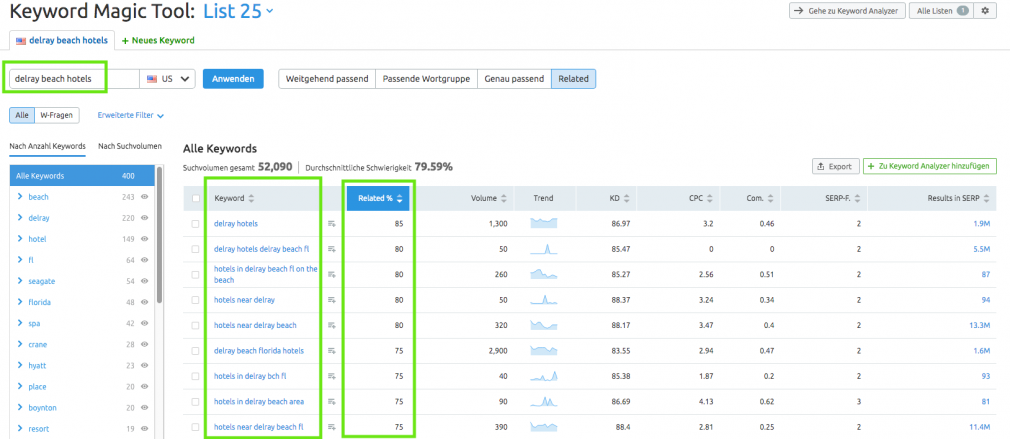Viewport: 1010px width, 439px height.
Task: Check the box for 'delray hotels delray beach fl'
Action: point(196,248)
